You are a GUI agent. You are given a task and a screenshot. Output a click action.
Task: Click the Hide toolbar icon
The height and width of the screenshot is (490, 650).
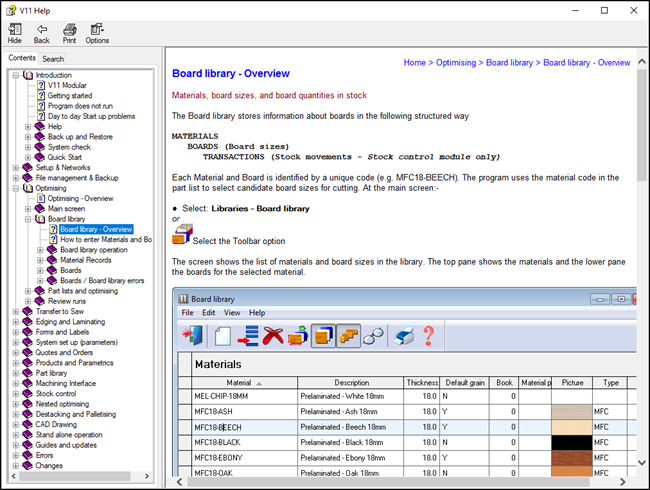pos(14,31)
